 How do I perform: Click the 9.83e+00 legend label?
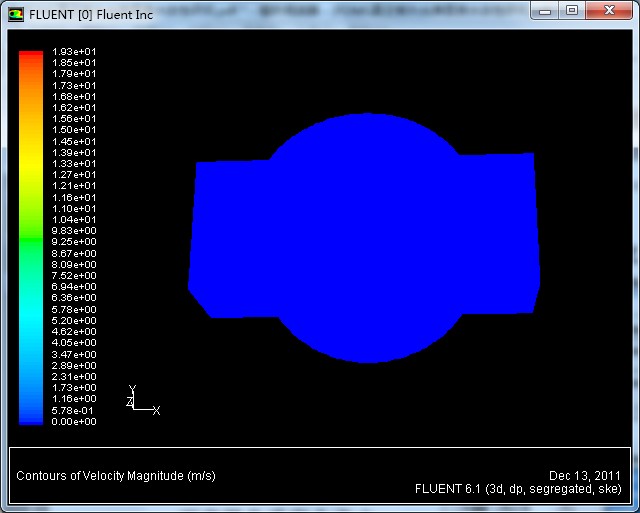(74, 231)
